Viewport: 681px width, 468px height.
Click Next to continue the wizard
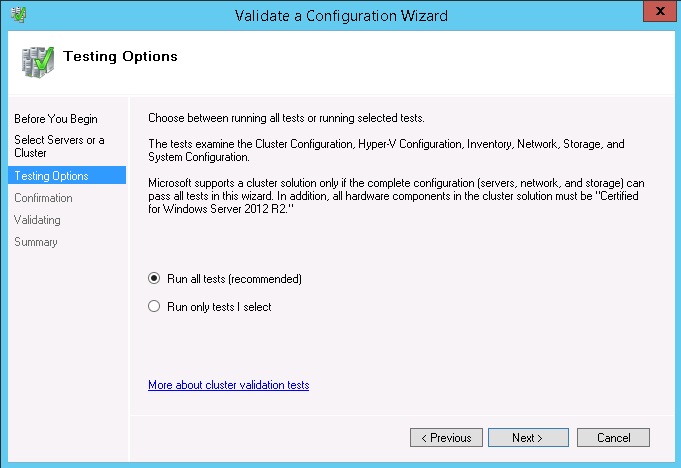pos(528,438)
